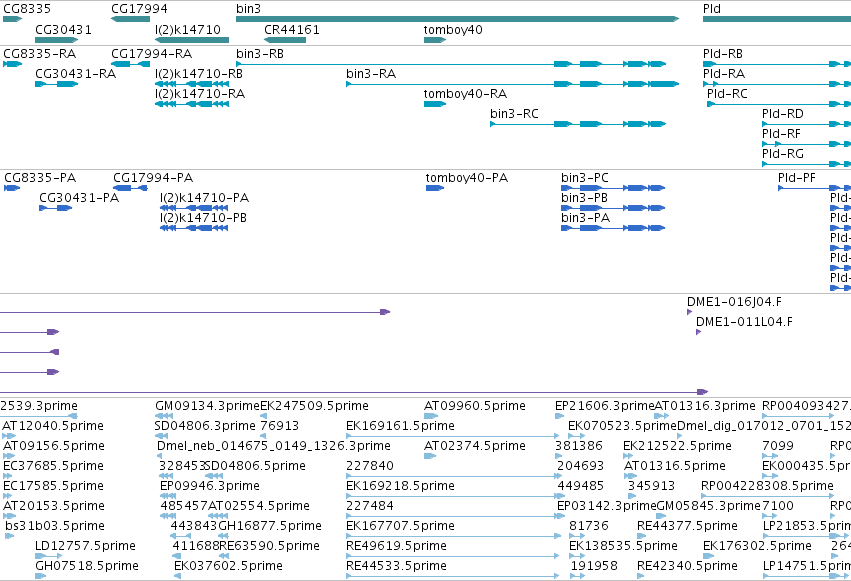The image size is (851, 581).
Task: Click EST GM09134.3prime
Action: click(207, 406)
